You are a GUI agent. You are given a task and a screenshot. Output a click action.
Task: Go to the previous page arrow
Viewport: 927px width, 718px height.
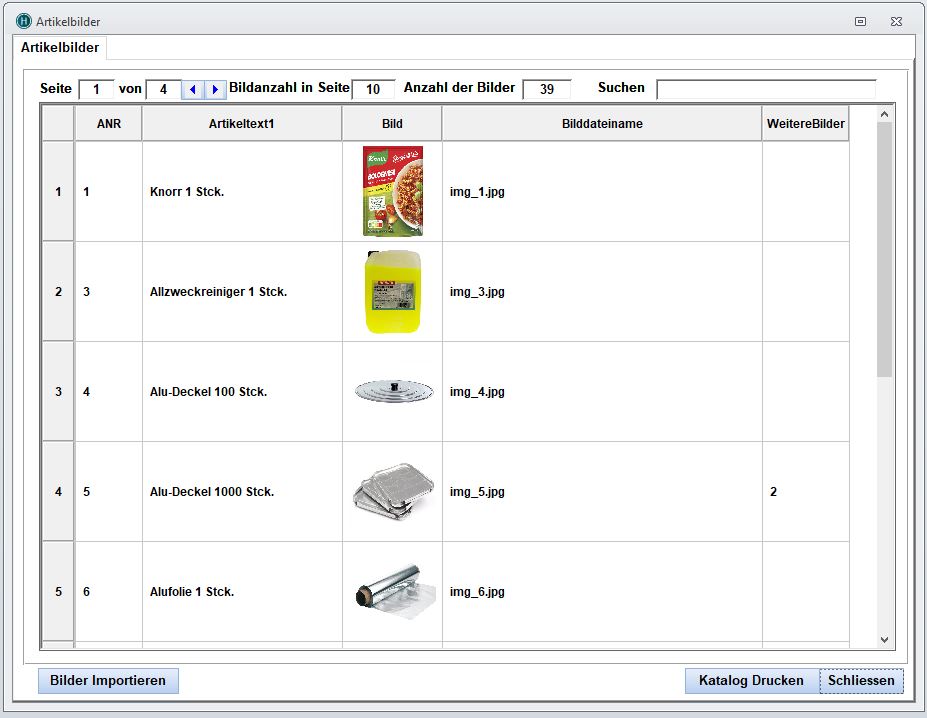pos(193,90)
